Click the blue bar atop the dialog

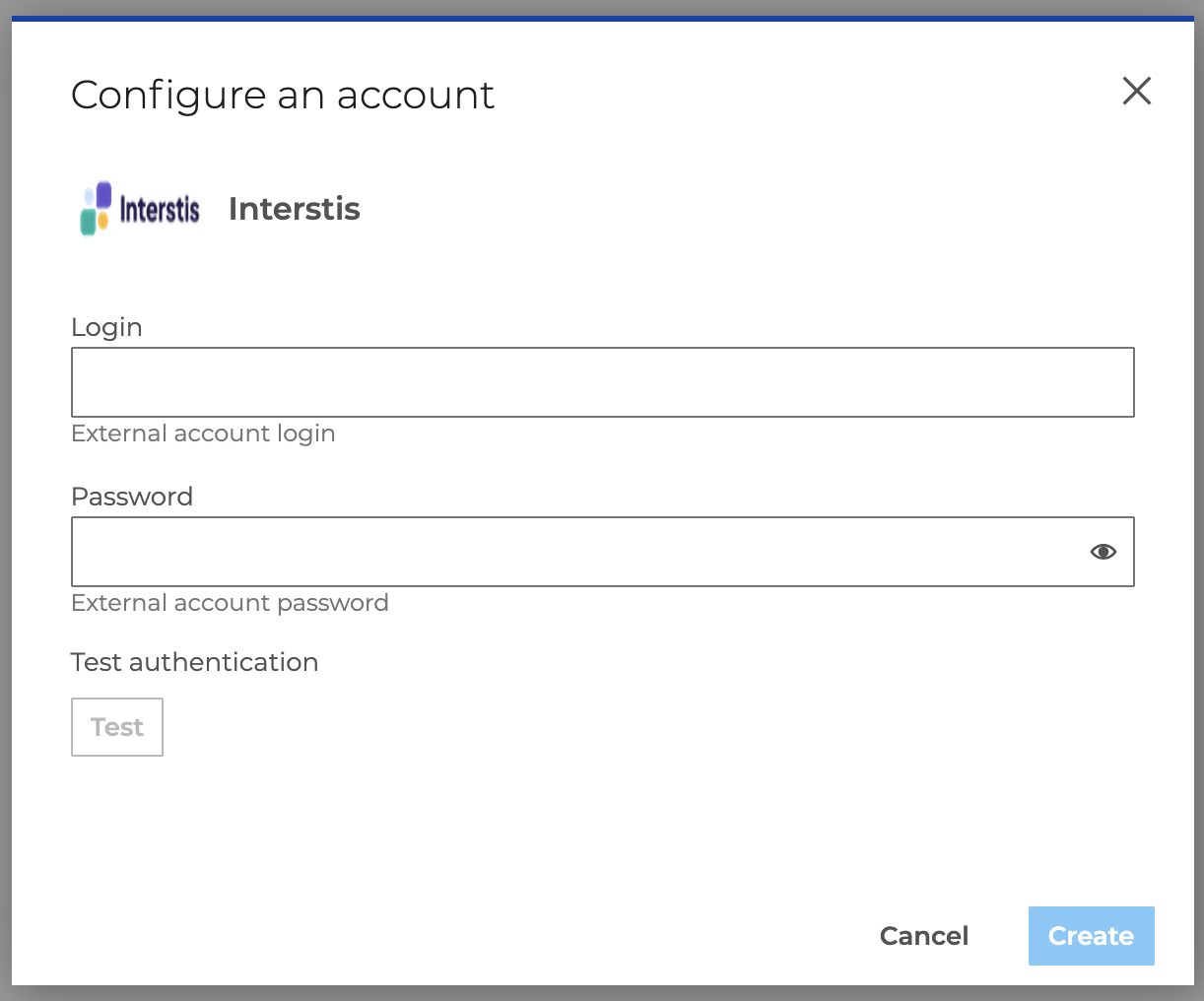(x=602, y=19)
